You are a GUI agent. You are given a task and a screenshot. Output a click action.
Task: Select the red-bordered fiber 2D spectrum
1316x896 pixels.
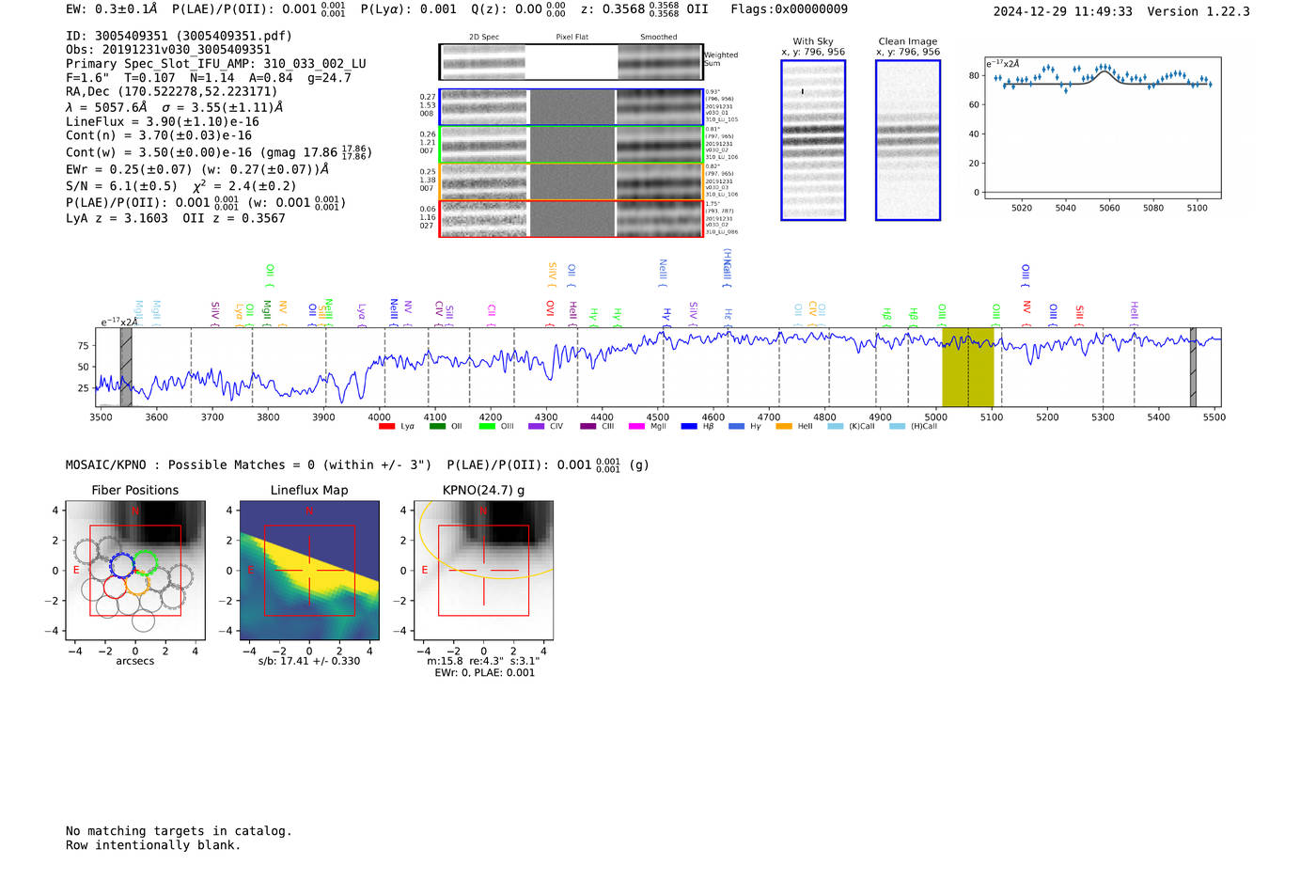pos(571,218)
